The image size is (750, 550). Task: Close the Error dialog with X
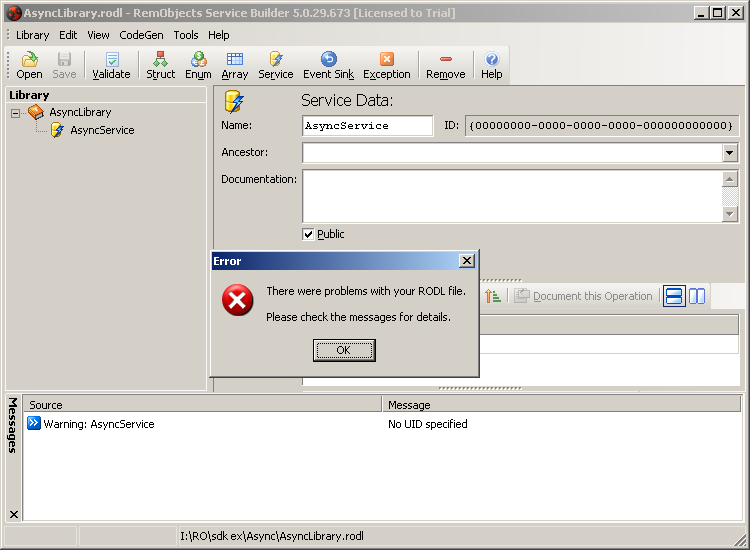pyautogui.click(x=466, y=261)
